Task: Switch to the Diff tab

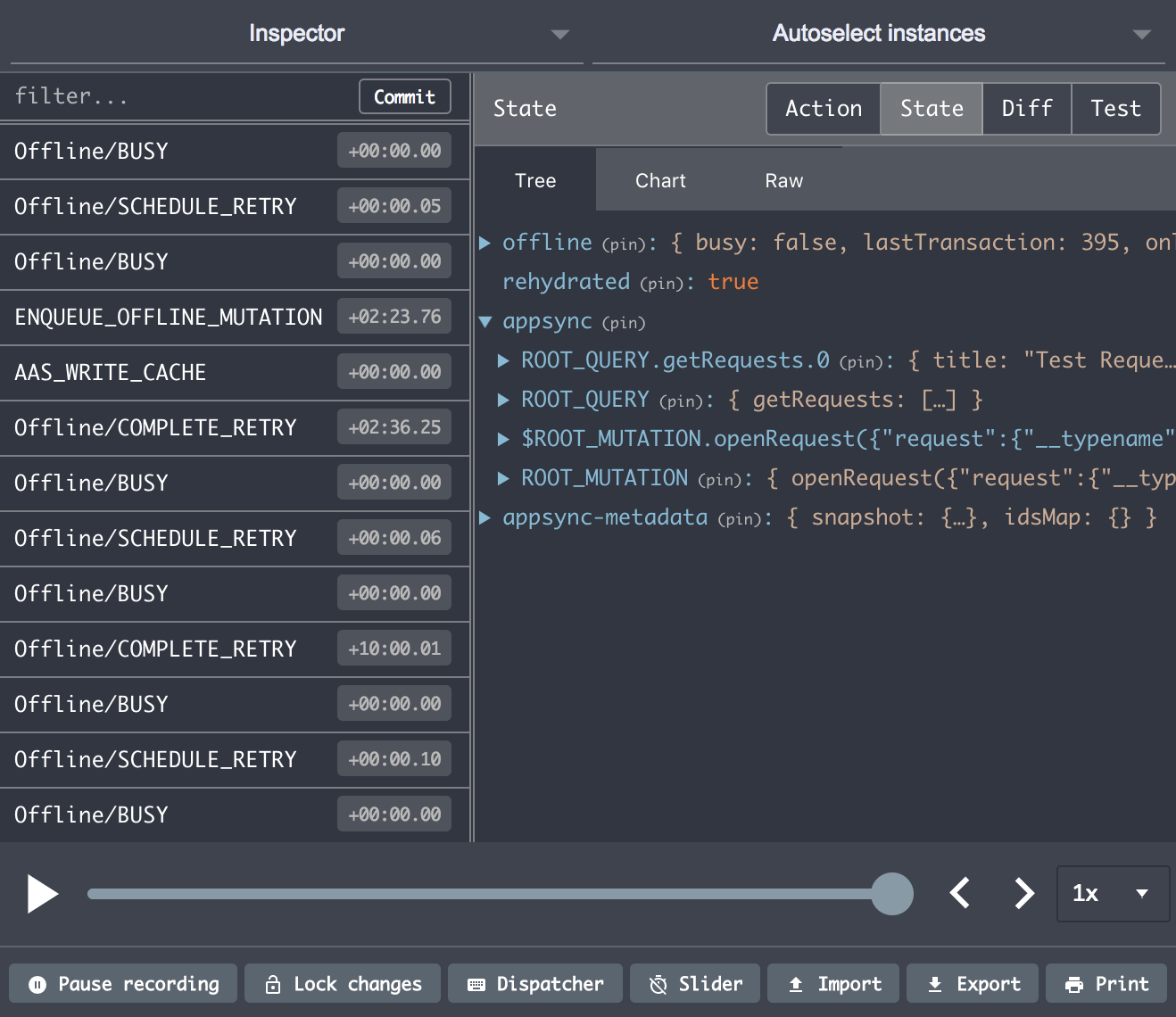Action: 1027,109
